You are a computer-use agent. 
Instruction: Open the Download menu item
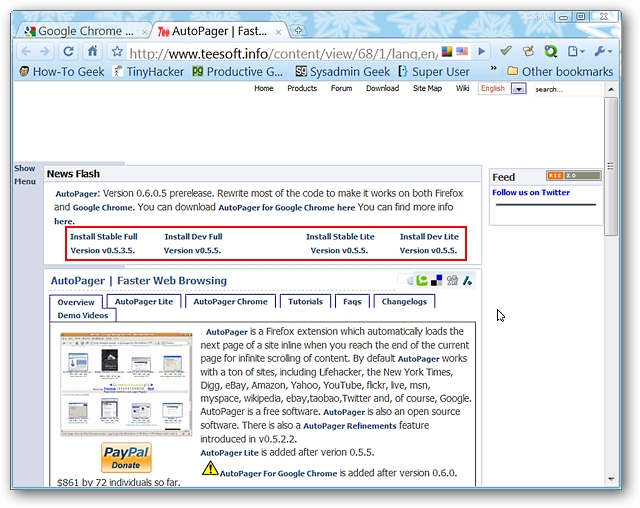click(382, 88)
